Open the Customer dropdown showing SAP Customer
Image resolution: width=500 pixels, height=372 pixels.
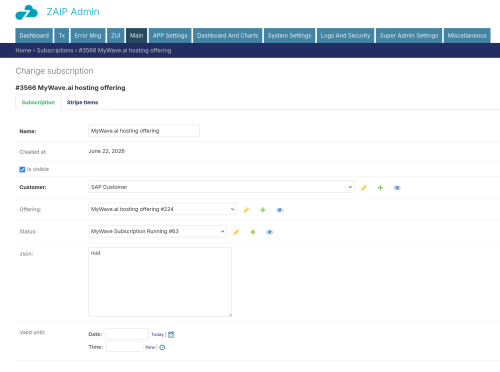tap(221, 187)
